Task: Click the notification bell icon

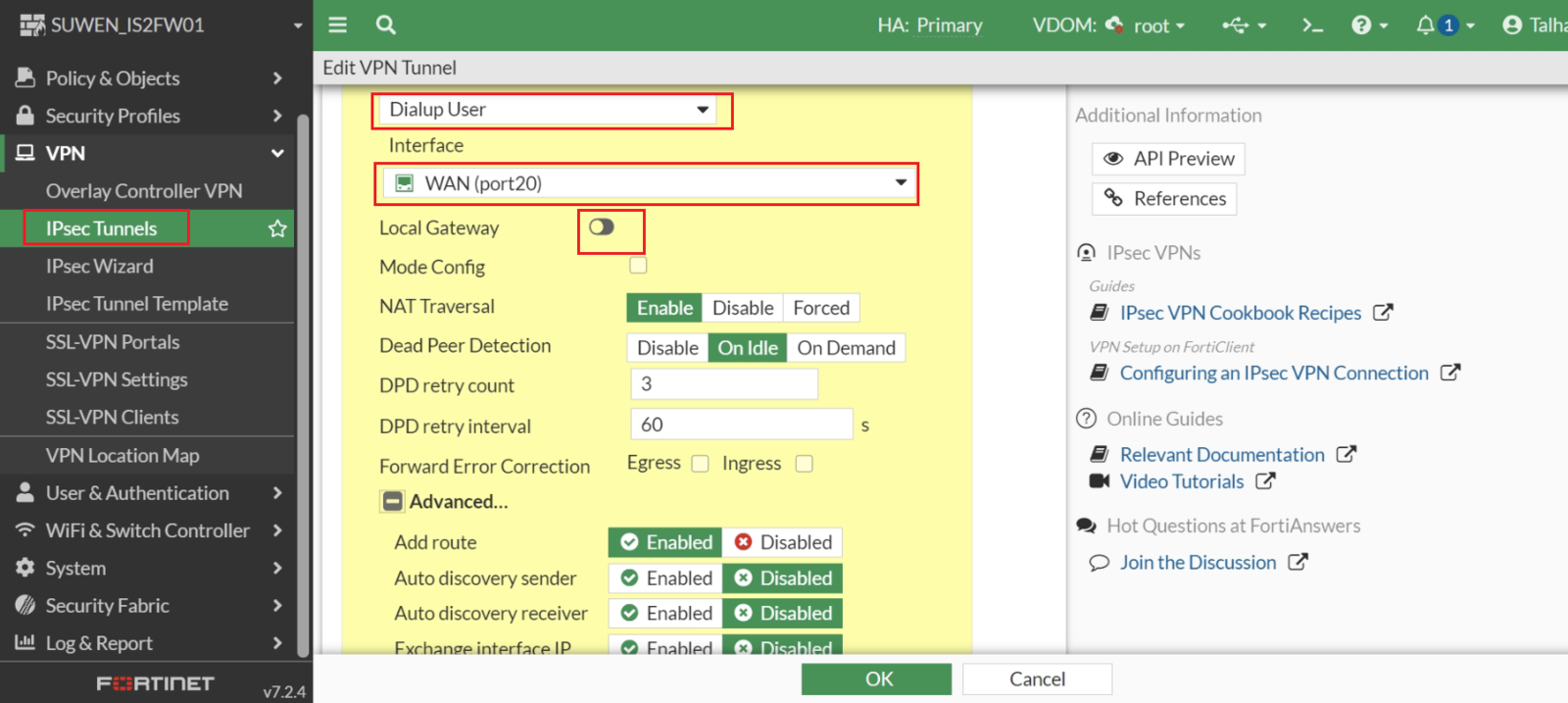Action: click(x=1426, y=25)
